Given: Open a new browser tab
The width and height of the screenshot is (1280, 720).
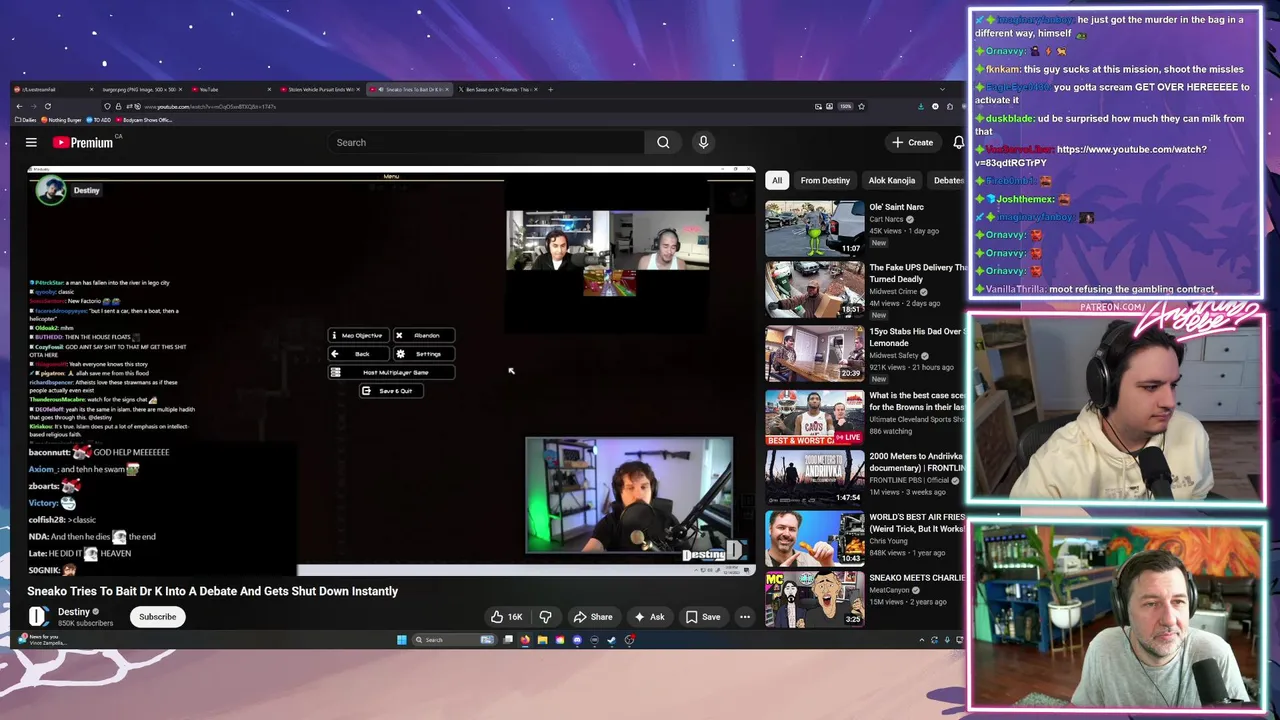Looking at the screenshot, I should pos(550,89).
